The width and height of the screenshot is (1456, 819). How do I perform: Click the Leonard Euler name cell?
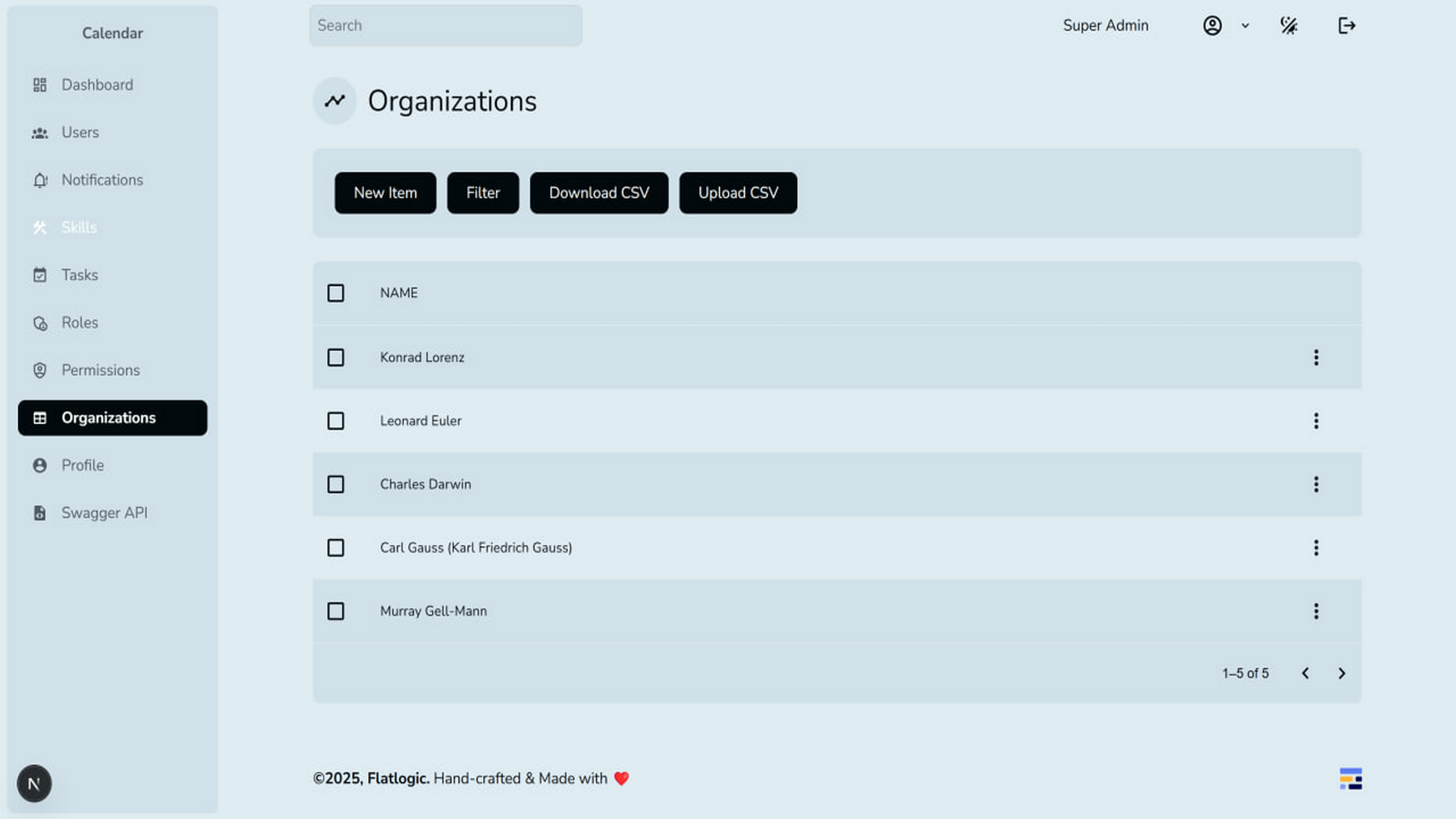(x=421, y=421)
